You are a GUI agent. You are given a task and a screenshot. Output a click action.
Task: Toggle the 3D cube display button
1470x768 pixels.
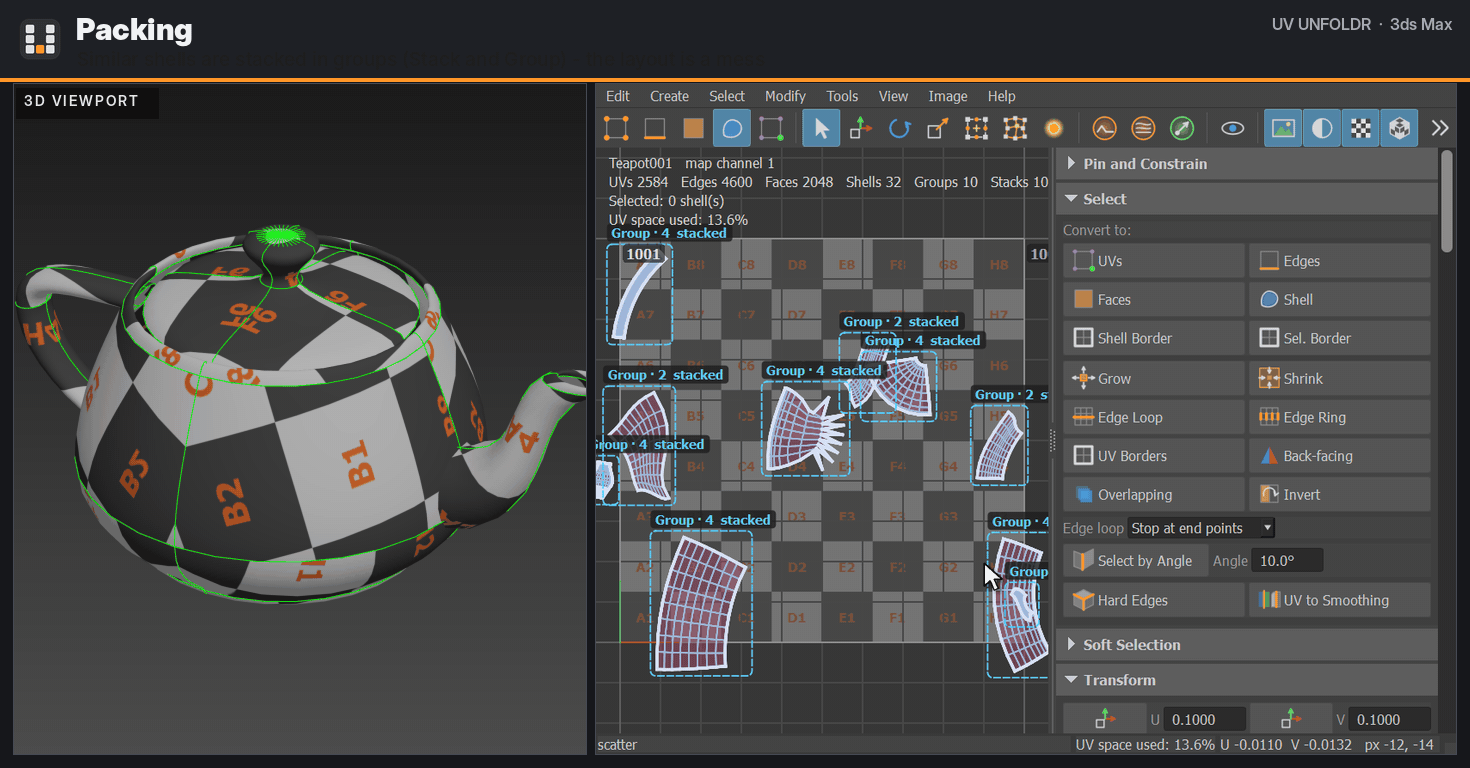(1399, 128)
